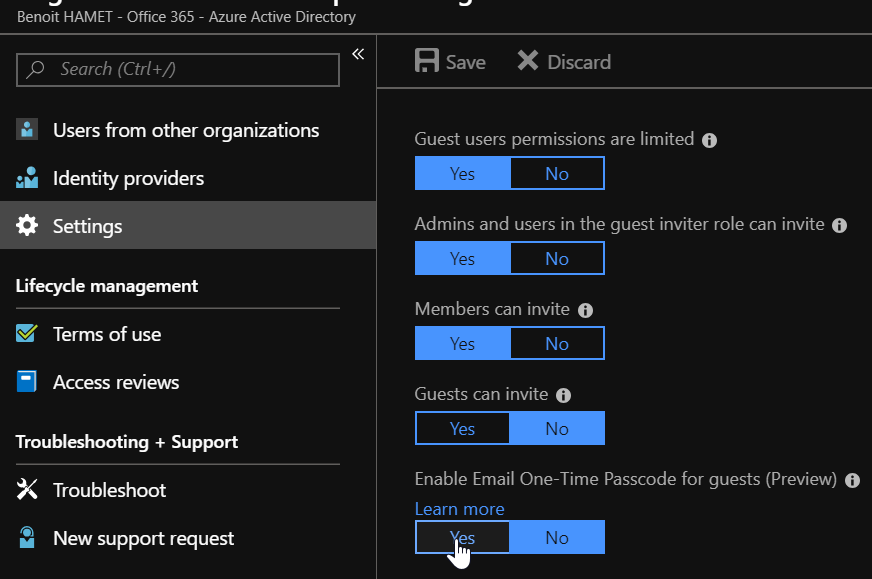Set Guests can invite to Yes
This screenshot has width=872, height=579.
coord(462,428)
